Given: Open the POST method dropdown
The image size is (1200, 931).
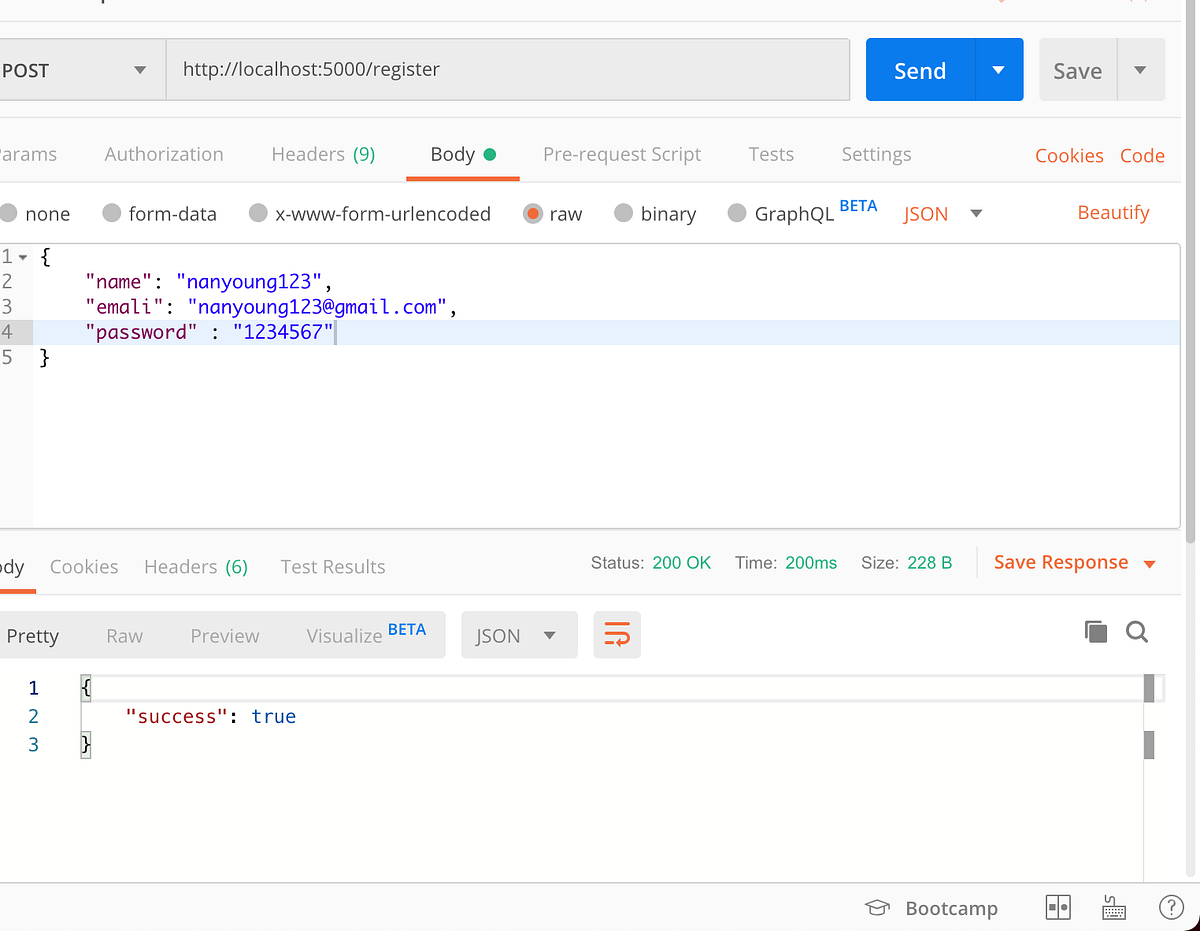Looking at the screenshot, I should tap(140, 69).
